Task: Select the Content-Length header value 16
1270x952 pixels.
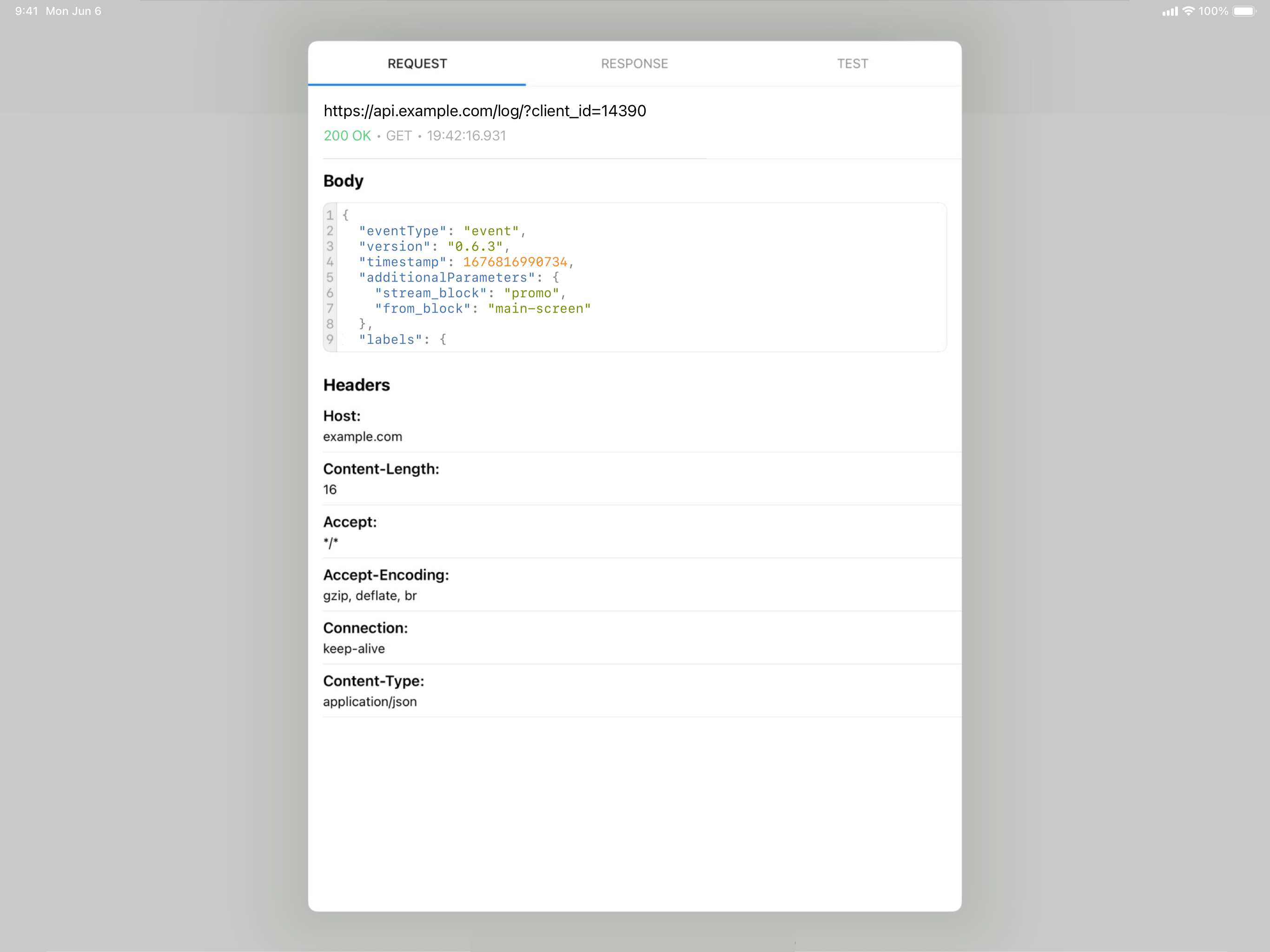Action: [x=330, y=490]
